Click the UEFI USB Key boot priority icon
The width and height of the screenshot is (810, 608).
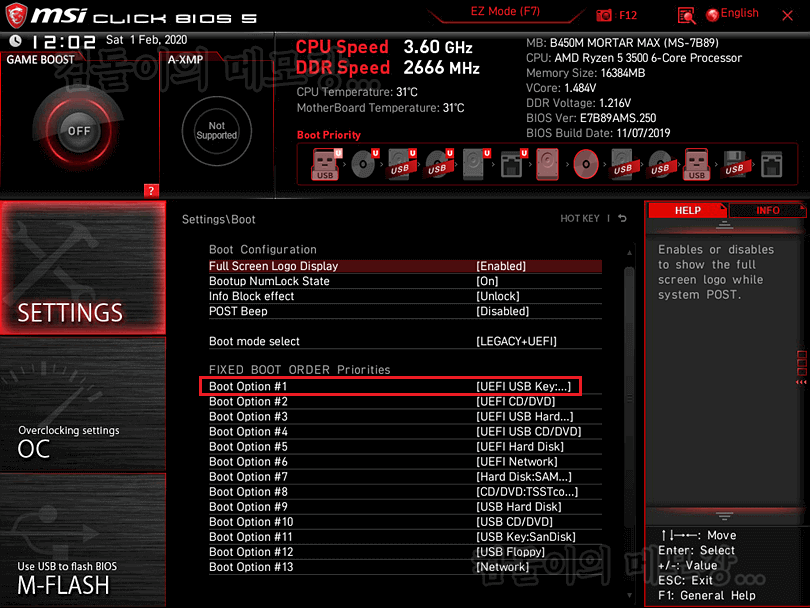point(326,164)
